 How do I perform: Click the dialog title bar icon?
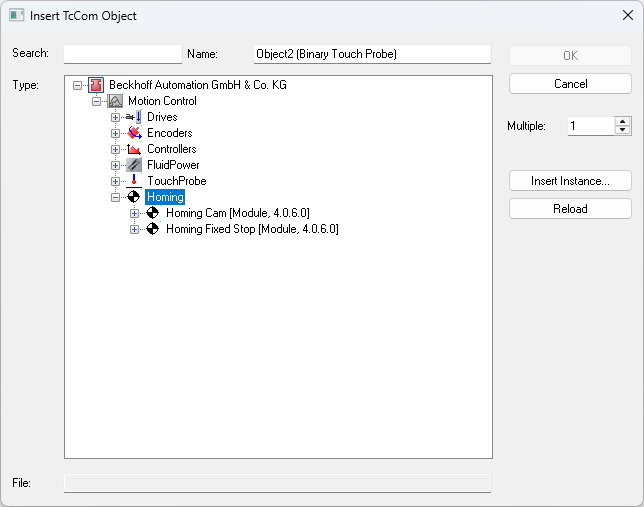tap(16, 16)
